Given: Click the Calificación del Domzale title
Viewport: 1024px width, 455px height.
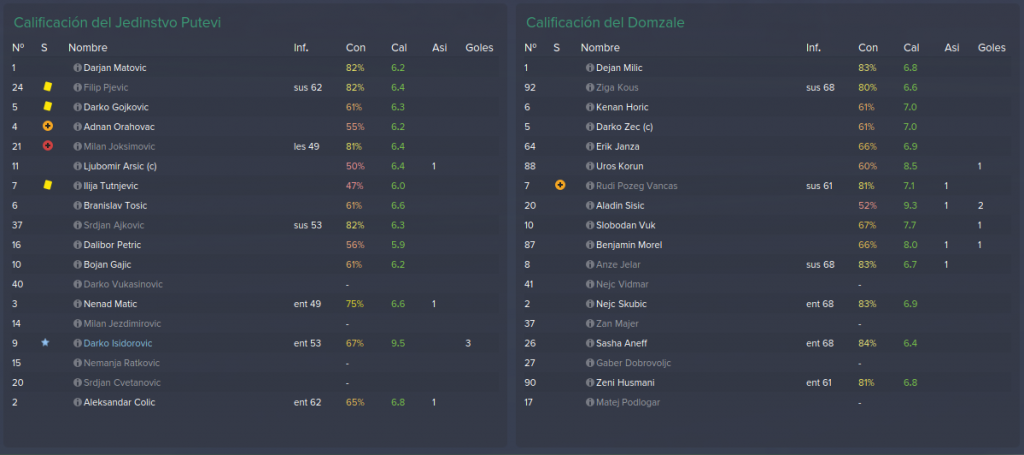Looking at the screenshot, I should [605, 23].
